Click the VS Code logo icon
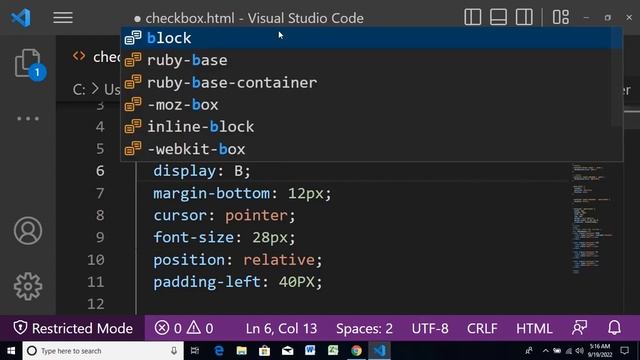This screenshot has width=640, height=360. click(x=21, y=18)
